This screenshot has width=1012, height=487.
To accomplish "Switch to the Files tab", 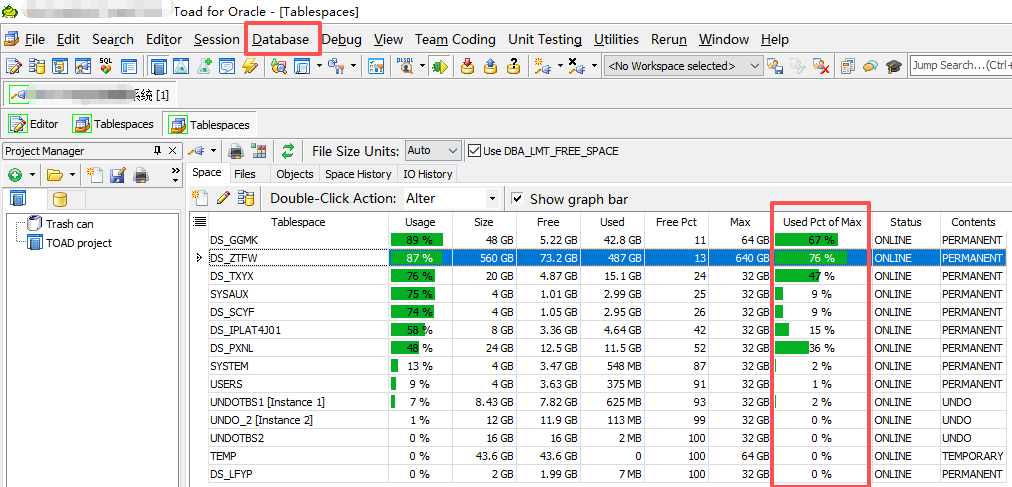I will [x=245, y=174].
